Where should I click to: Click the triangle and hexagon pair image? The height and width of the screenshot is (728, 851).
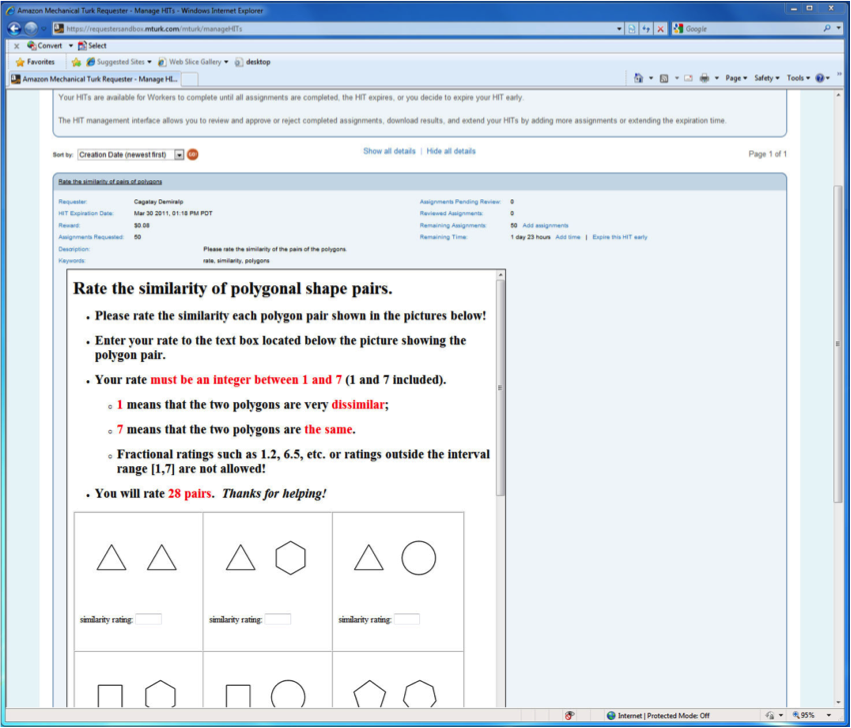click(x=266, y=558)
